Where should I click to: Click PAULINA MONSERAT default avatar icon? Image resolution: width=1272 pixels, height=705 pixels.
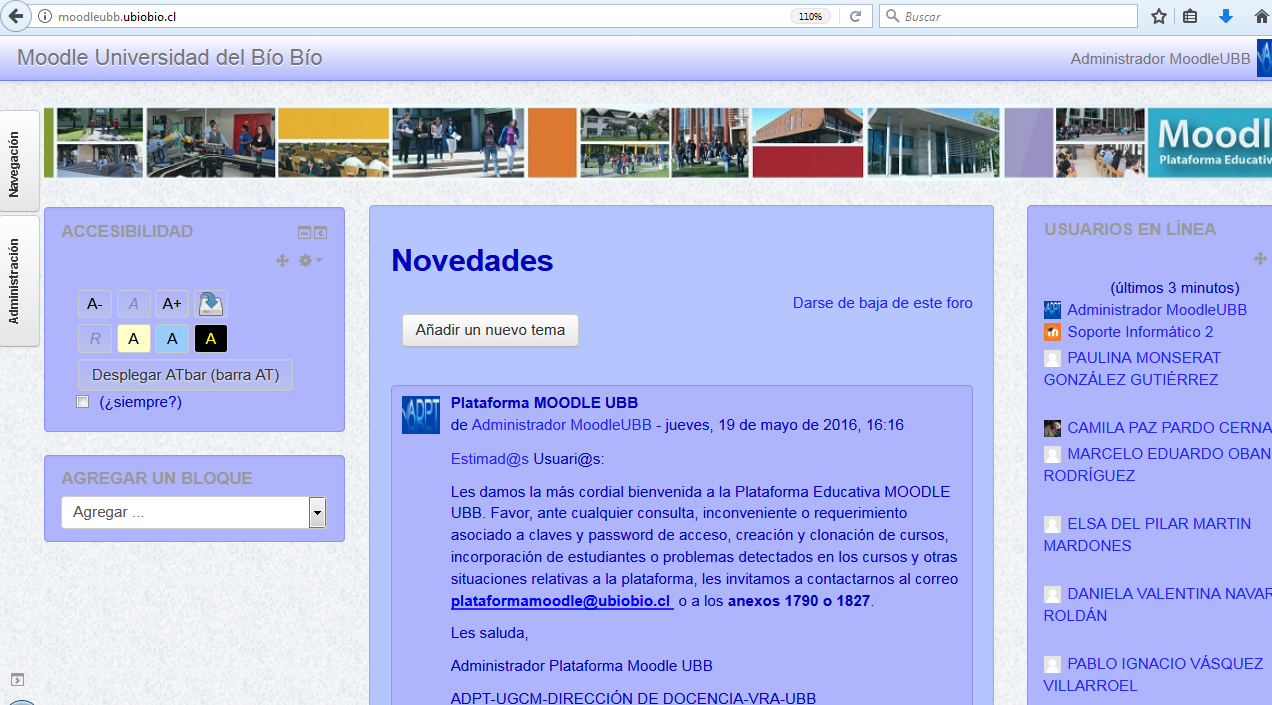pos(1052,358)
